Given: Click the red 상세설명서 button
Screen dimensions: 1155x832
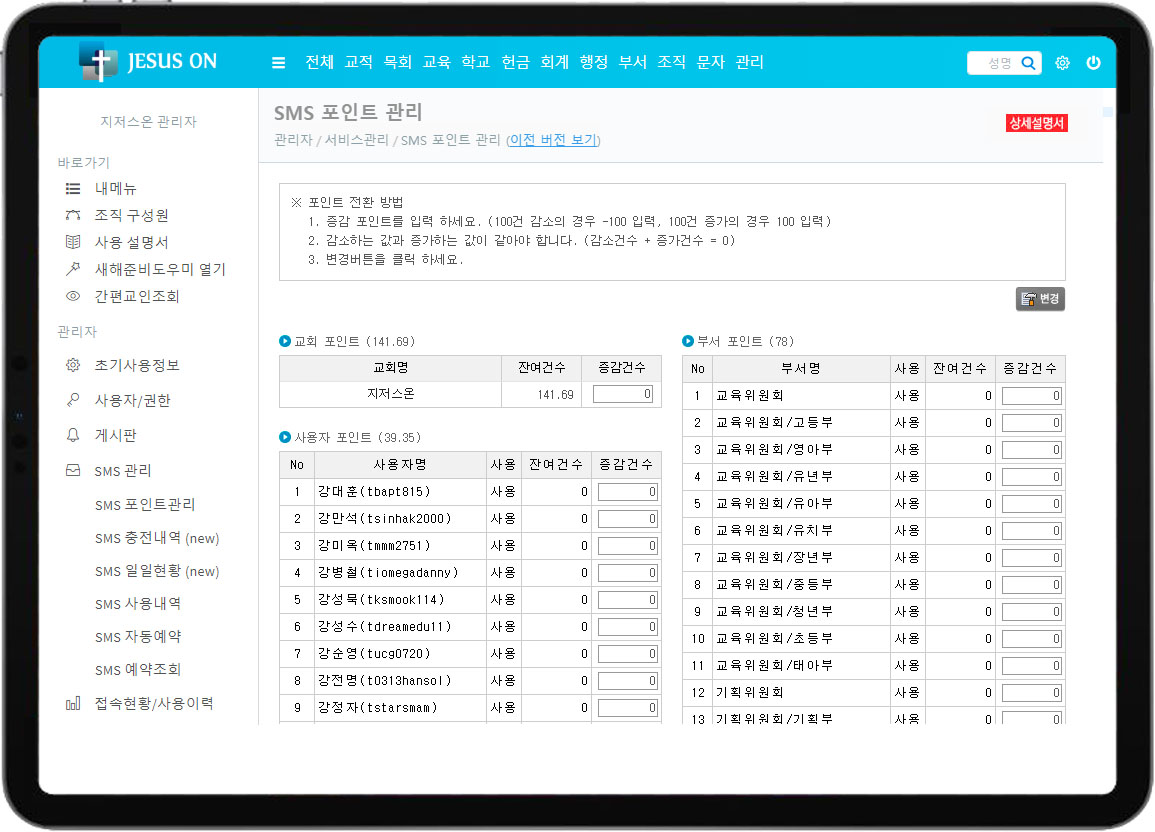Looking at the screenshot, I should (x=1037, y=123).
